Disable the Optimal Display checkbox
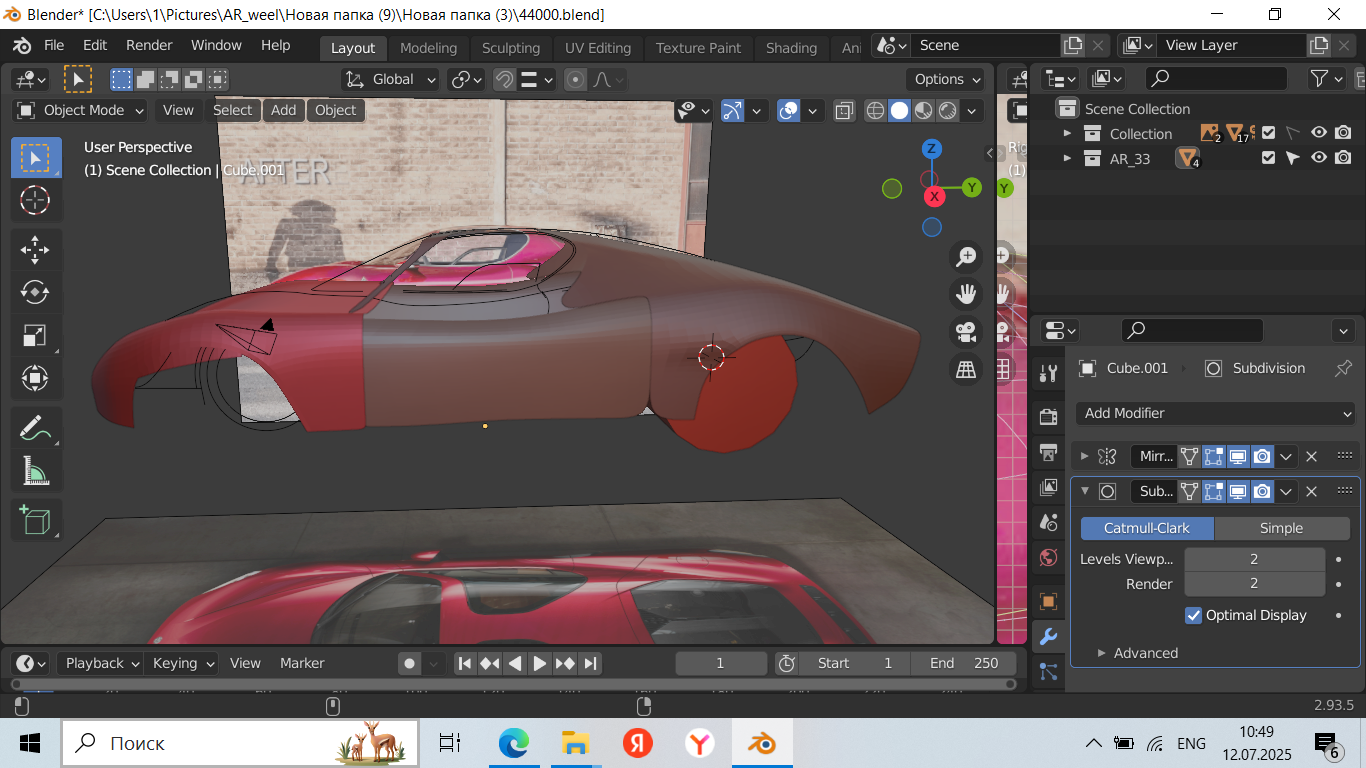The width and height of the screenshot is (1366, 768). (1193, 615)
